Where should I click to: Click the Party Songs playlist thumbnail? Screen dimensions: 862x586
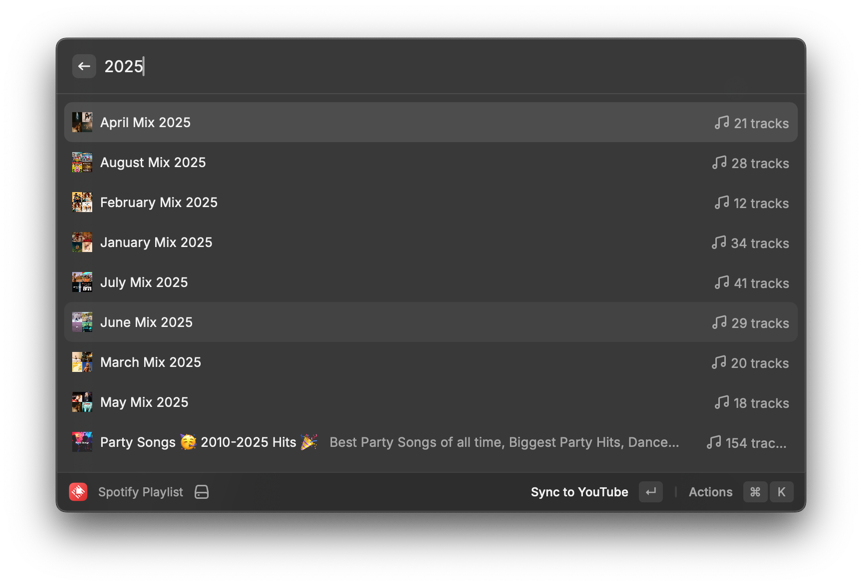click(81, 442)
